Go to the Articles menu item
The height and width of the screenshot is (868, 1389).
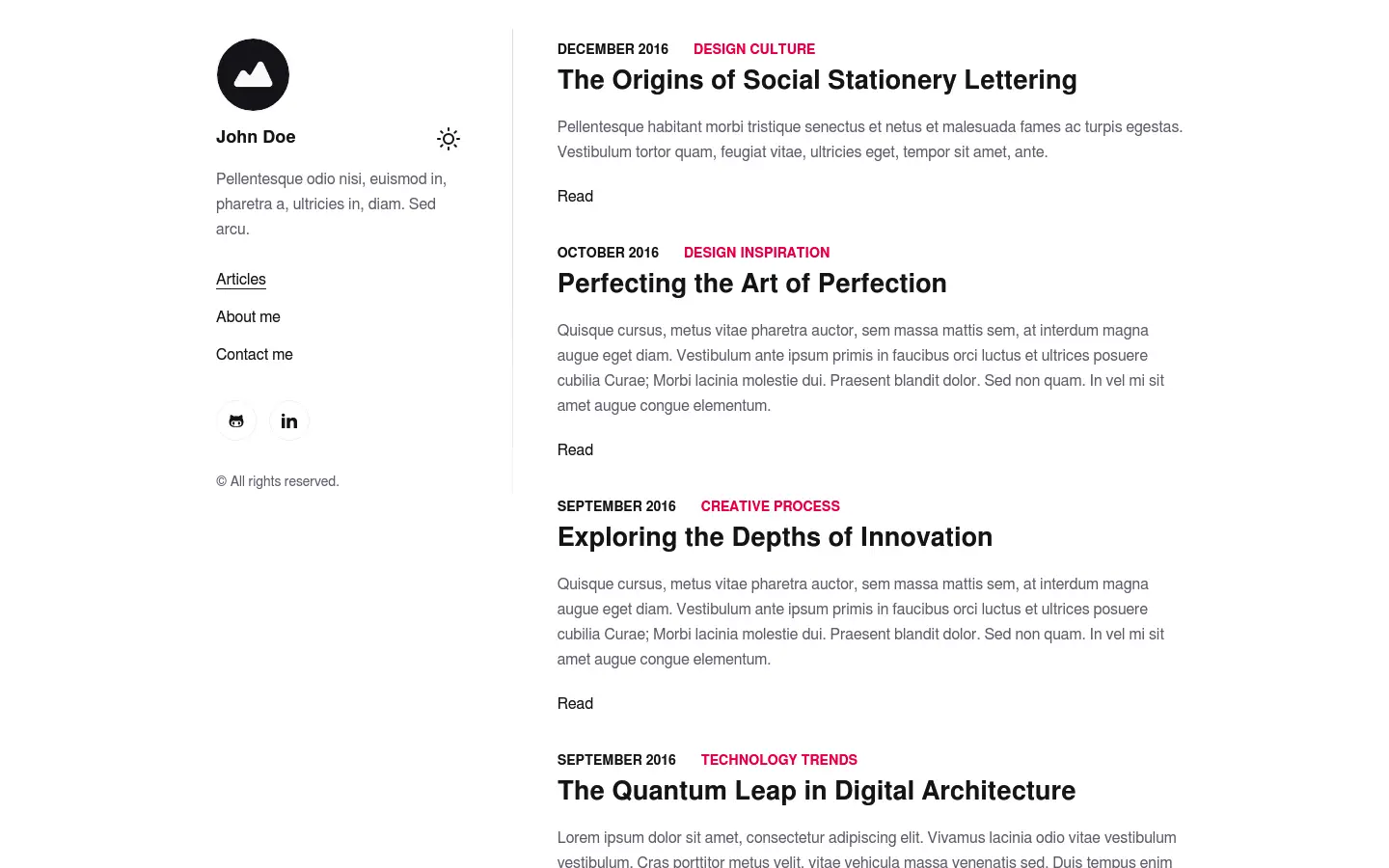point(241,280)
